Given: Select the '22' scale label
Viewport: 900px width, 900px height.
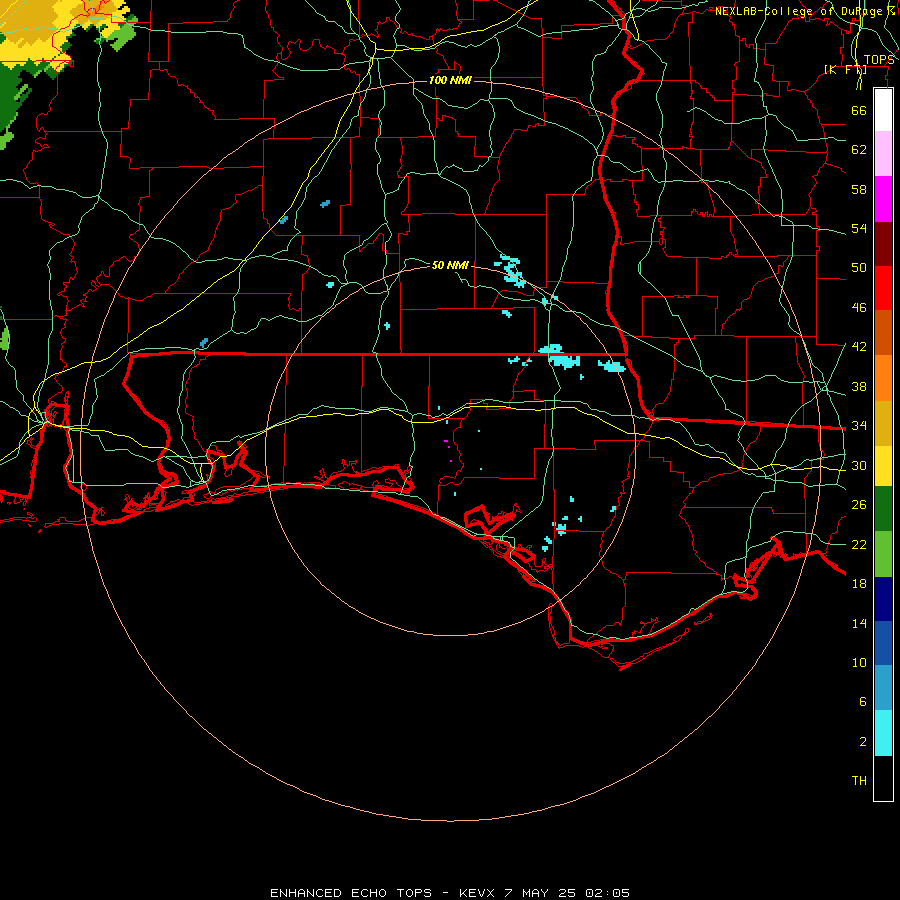Looking at the screenshot, I should [859, 545].
